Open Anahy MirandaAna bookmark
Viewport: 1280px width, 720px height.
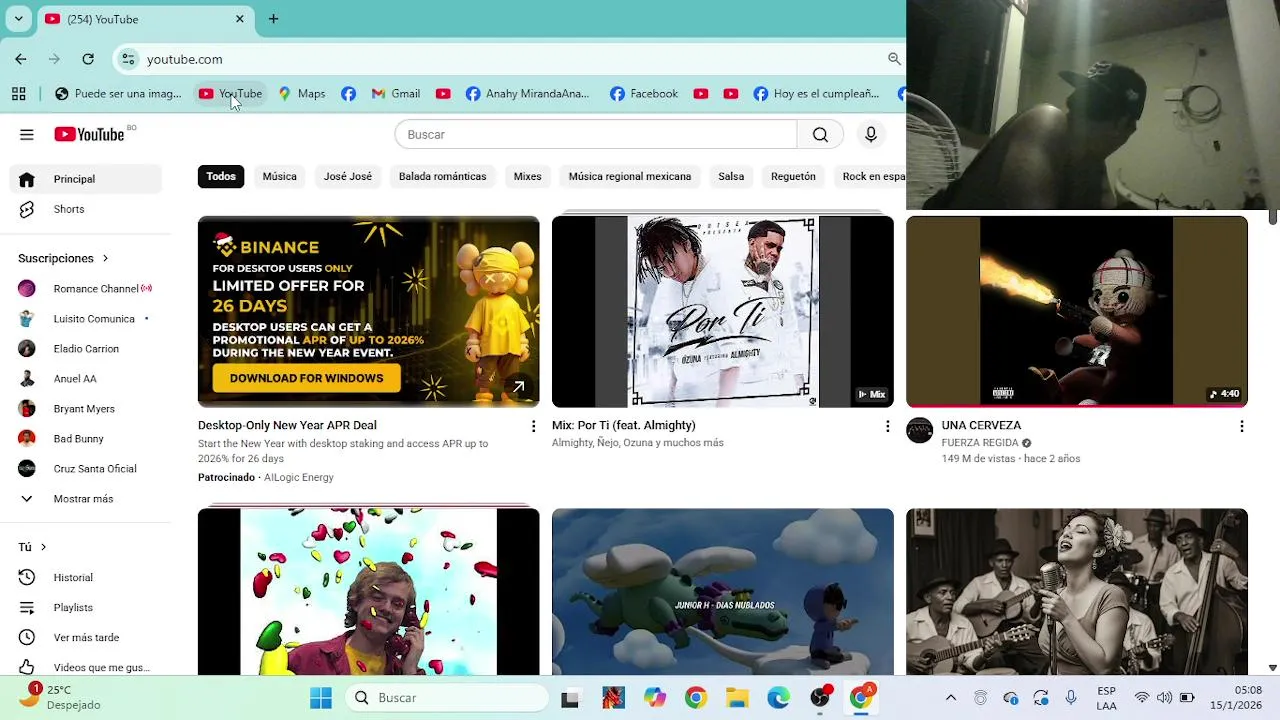coord(527,94)
